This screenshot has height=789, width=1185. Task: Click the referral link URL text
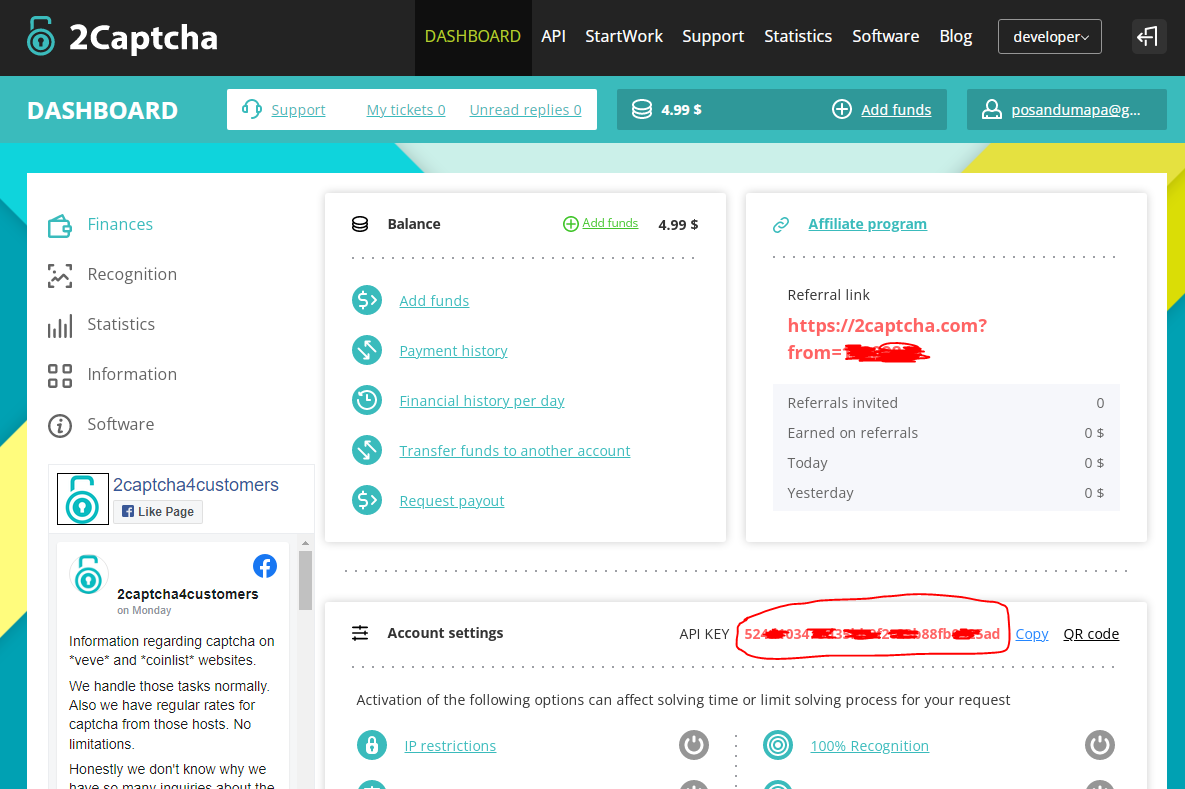(x=886, y=339)
